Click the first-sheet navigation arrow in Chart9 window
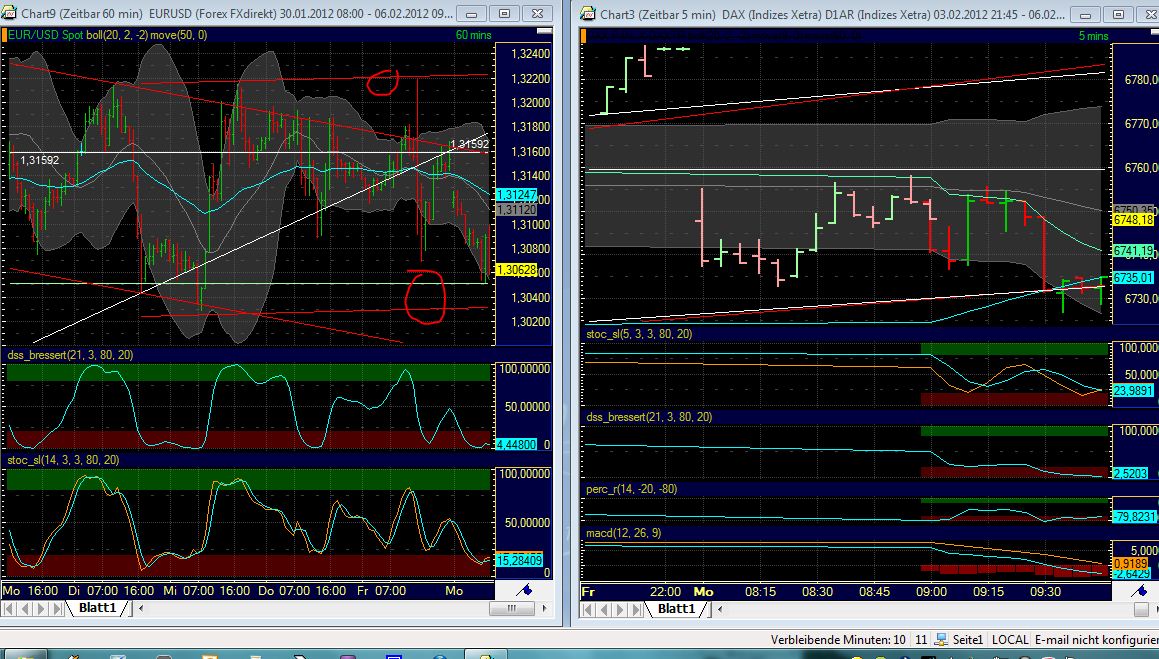Screen dimensions: 1159x659 click(x=8, y=606)
